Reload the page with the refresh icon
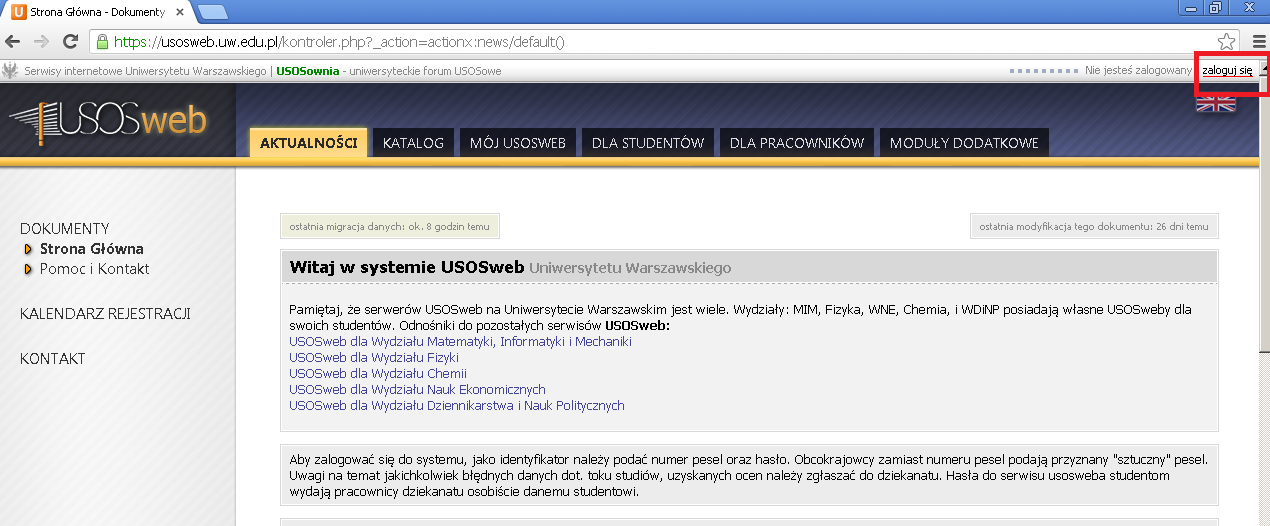 [70, 41]
